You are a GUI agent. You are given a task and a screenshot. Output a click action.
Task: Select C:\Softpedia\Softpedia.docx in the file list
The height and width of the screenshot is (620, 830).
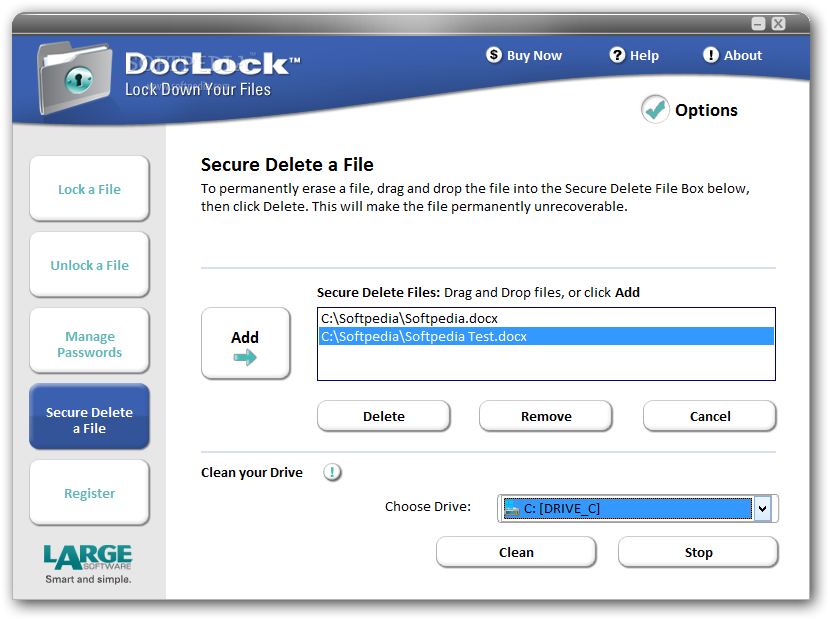(x=546, y=318)
